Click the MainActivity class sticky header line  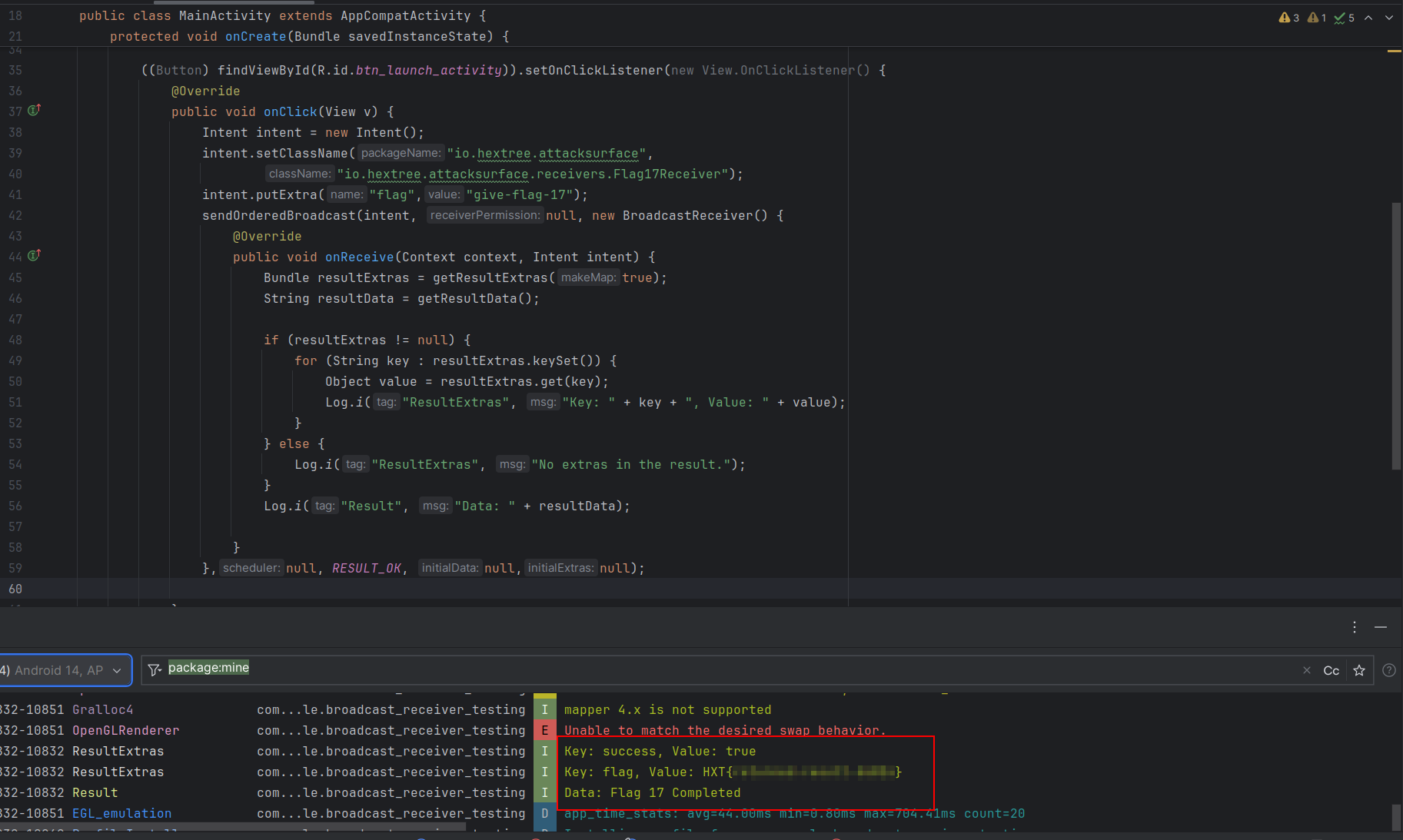(x=283, y=15)
